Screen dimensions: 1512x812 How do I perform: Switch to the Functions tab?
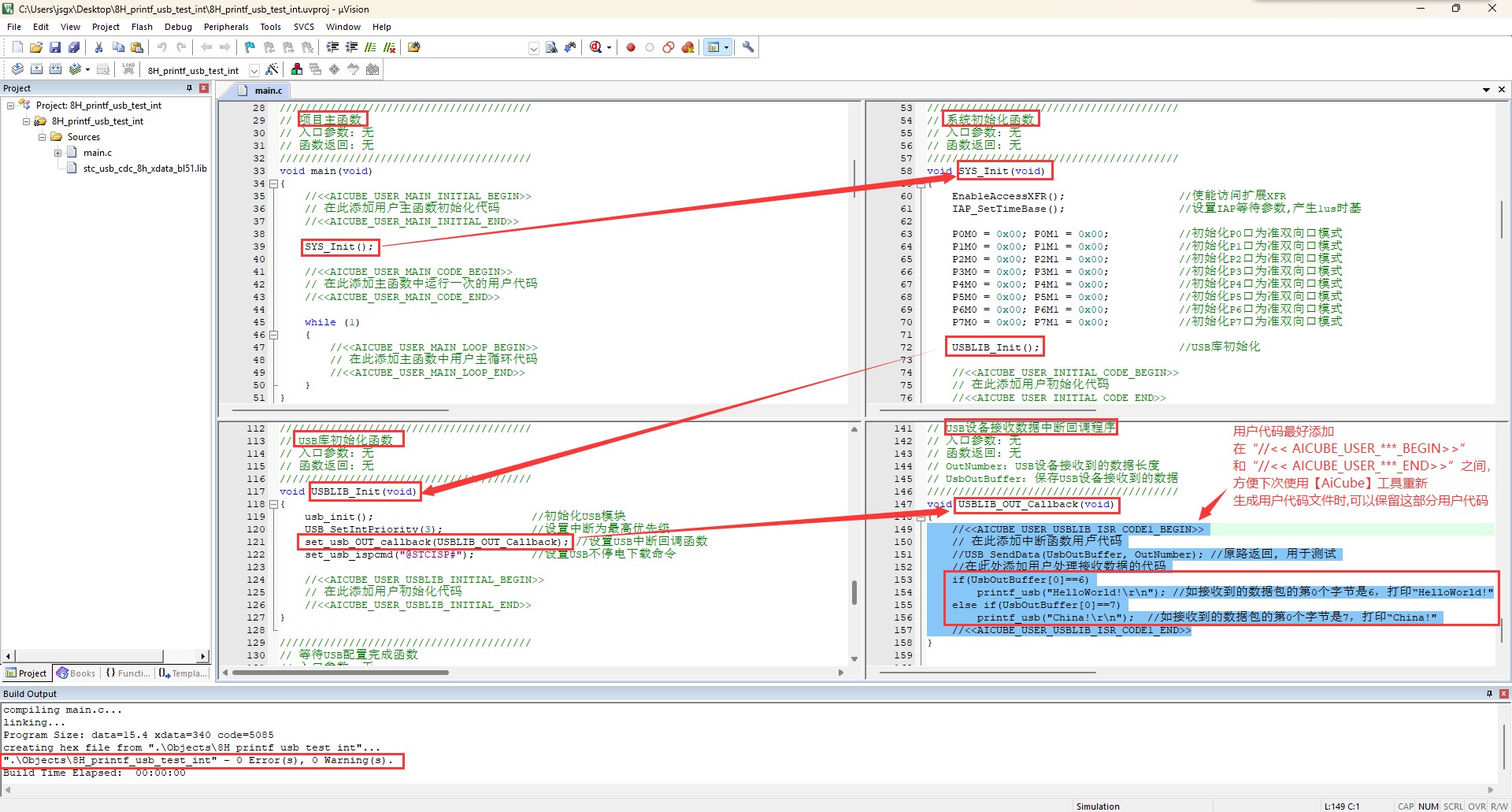coord(128,673)
